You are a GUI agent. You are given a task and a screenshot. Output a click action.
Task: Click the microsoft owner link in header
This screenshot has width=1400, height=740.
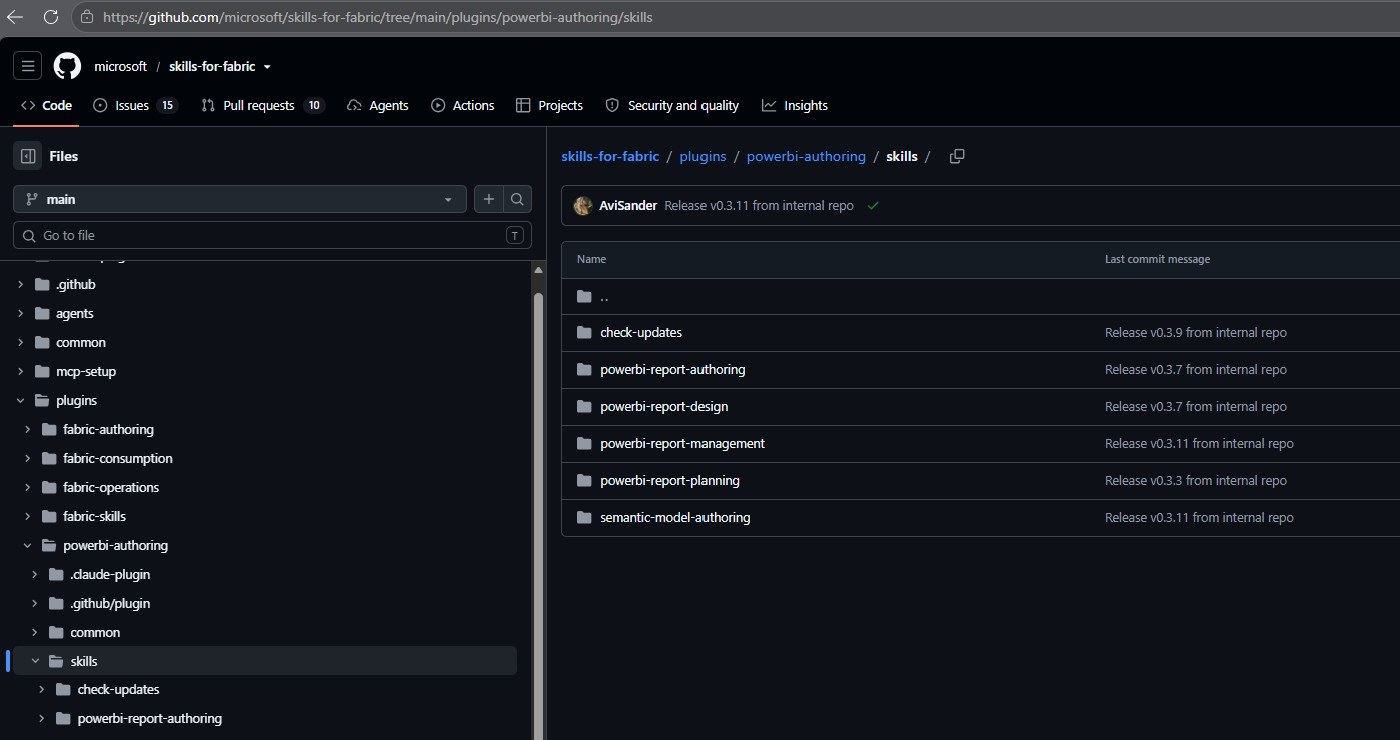[x=120, y=66]
